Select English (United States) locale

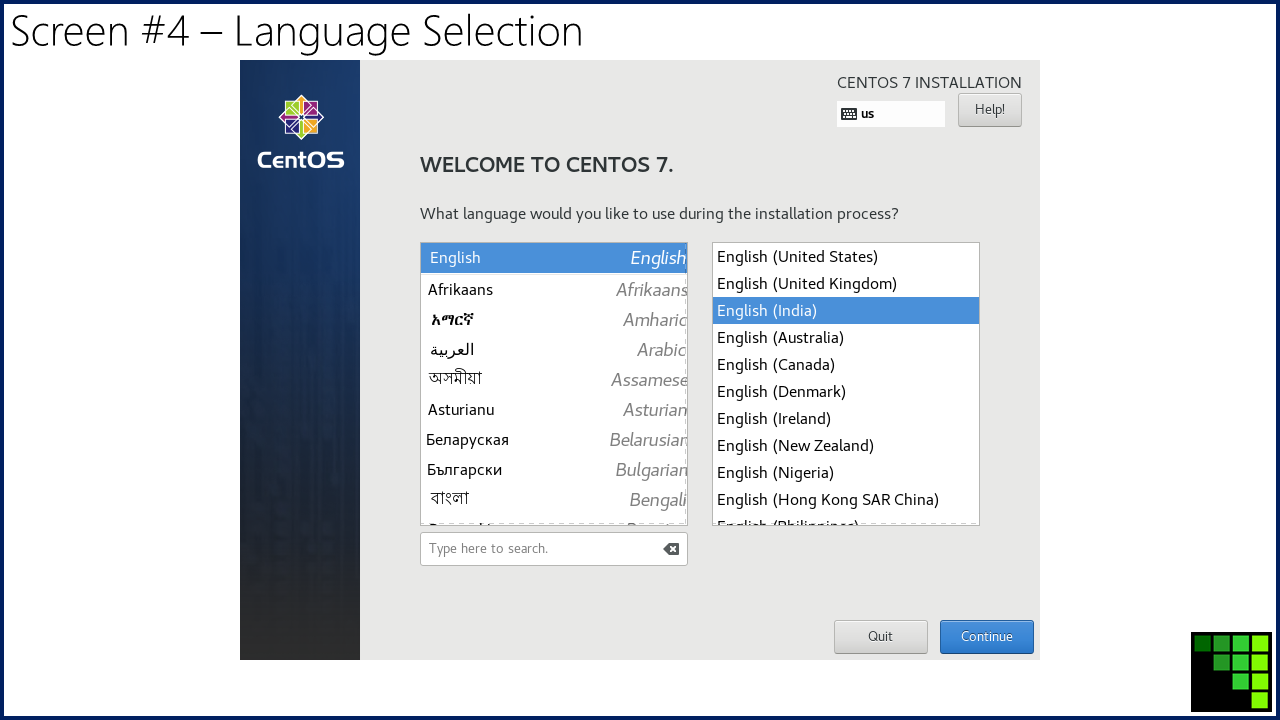point(845,257)
